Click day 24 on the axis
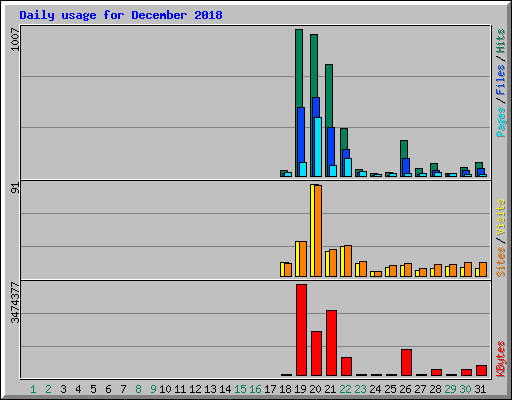512x400 pixels. click(x=375, y=389)
